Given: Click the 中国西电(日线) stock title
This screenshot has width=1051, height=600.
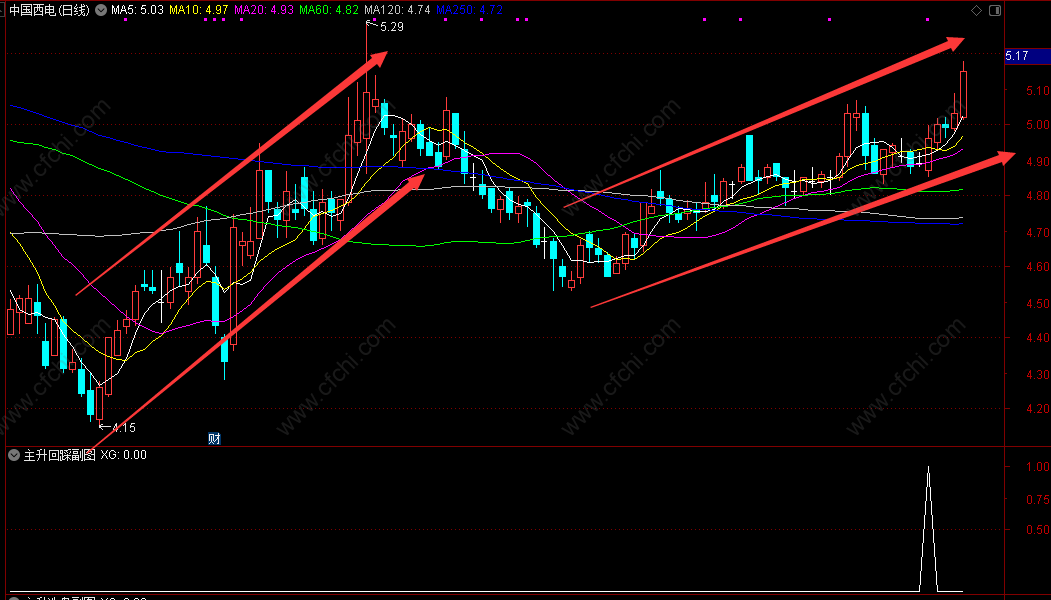Looking at the screenshot, I should [50, 10].
